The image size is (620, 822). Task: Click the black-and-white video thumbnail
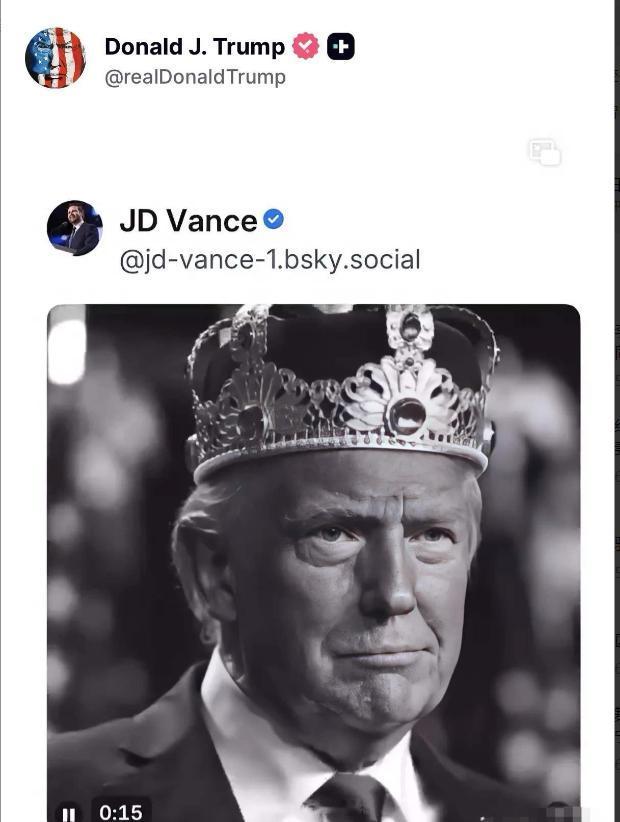313,600
